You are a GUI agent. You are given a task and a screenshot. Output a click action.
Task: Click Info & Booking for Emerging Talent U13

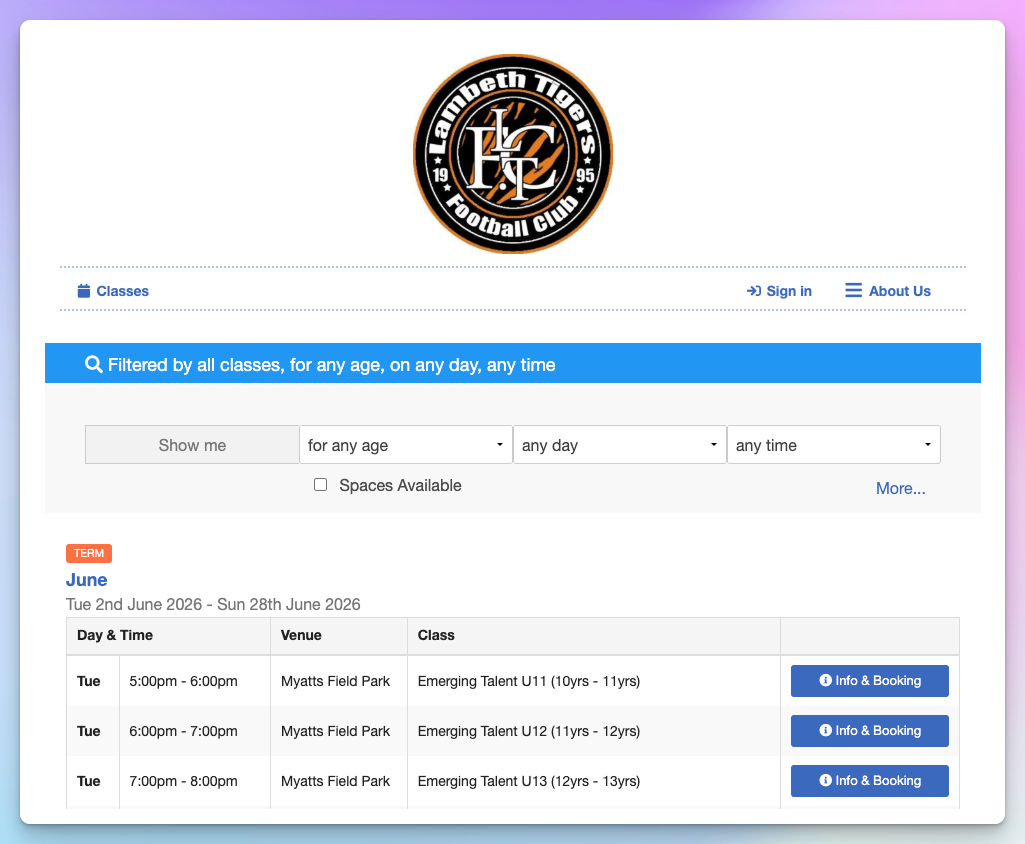[x=869, y=781]
